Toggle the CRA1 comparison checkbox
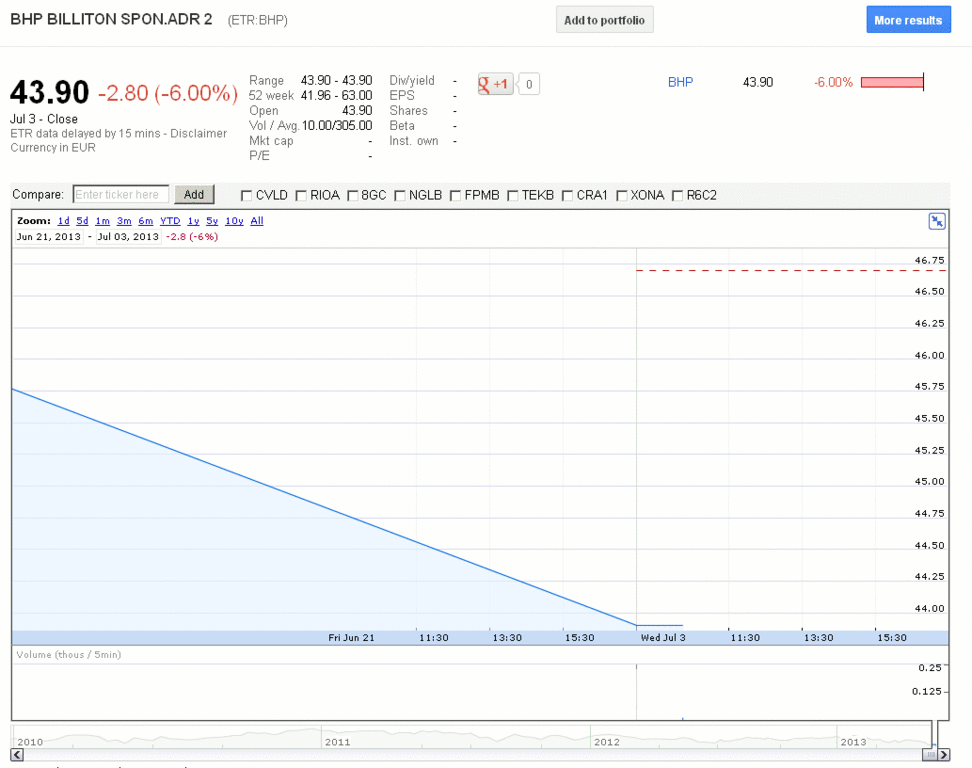The height and width of the screenshot is (768, 972). (567, 196)
